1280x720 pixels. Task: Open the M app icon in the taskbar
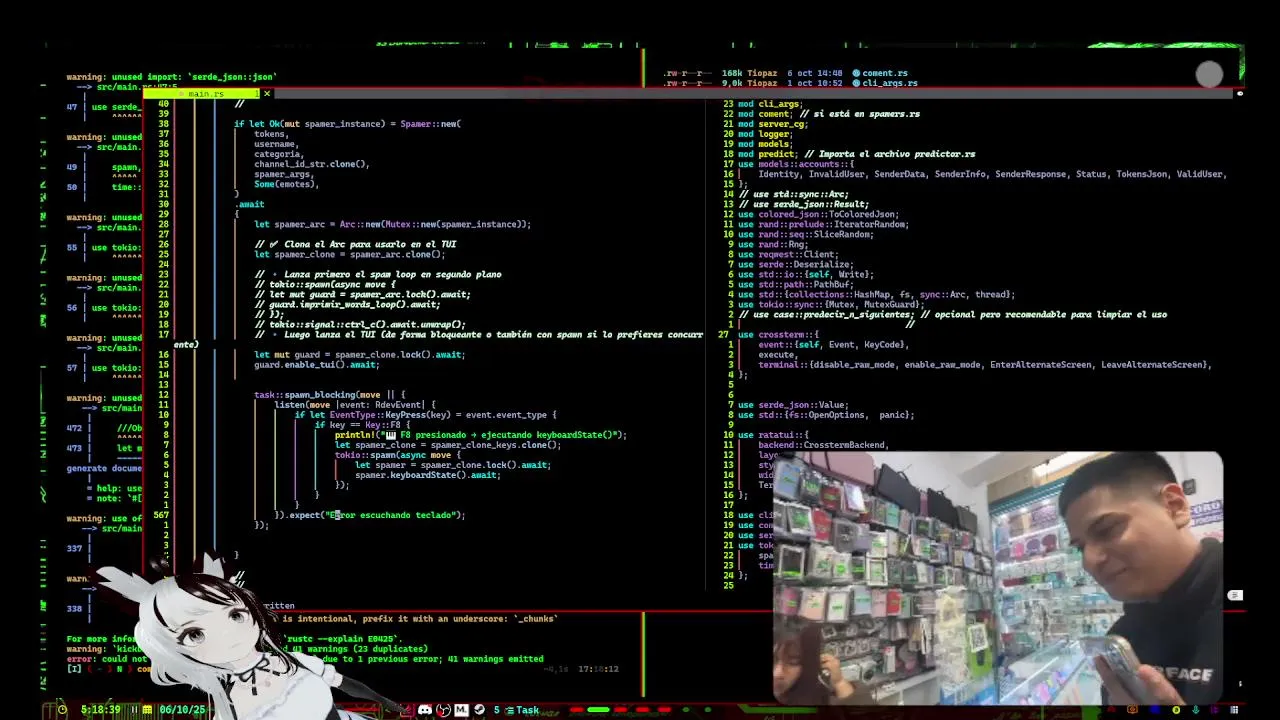pyautogui.click(x=461, y=710)
